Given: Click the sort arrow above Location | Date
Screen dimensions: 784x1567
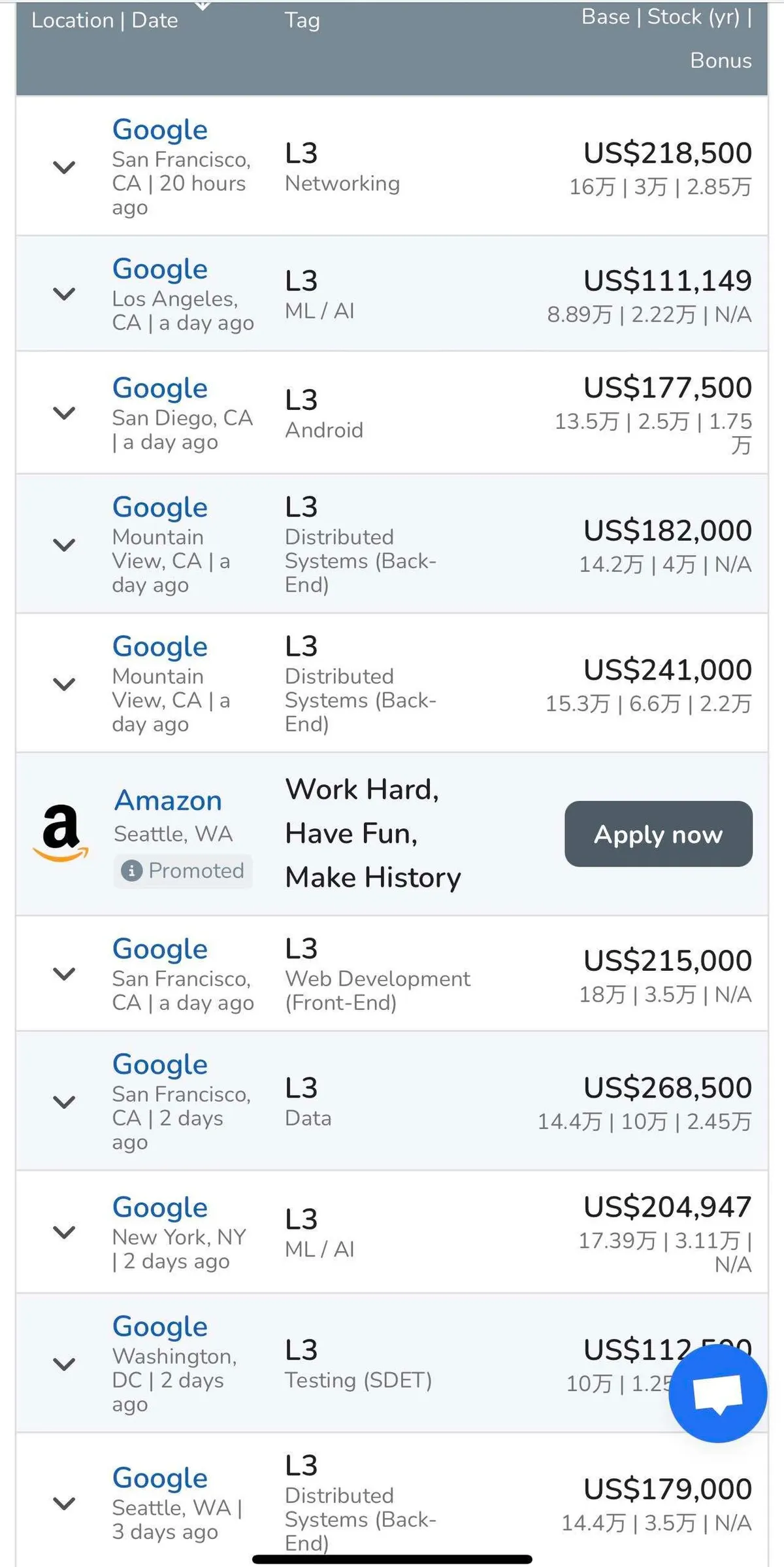Looking at the screenshot, I should click(203, 5).
